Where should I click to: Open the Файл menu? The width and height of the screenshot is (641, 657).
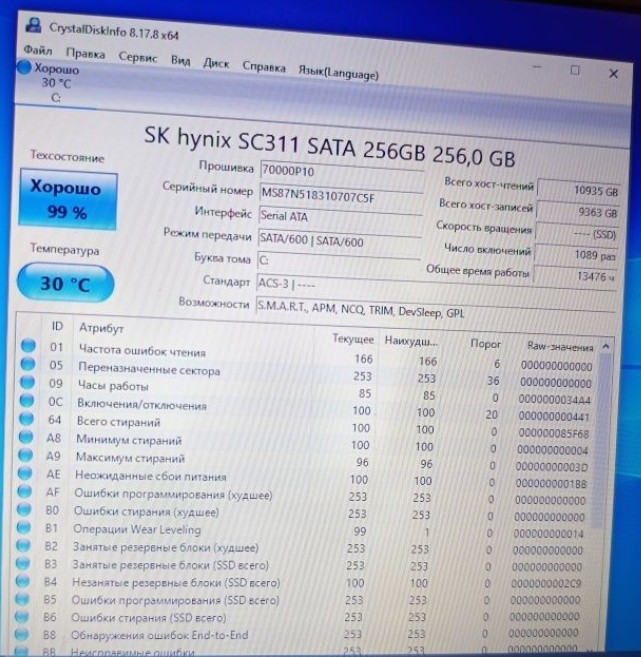coord(37,50)
